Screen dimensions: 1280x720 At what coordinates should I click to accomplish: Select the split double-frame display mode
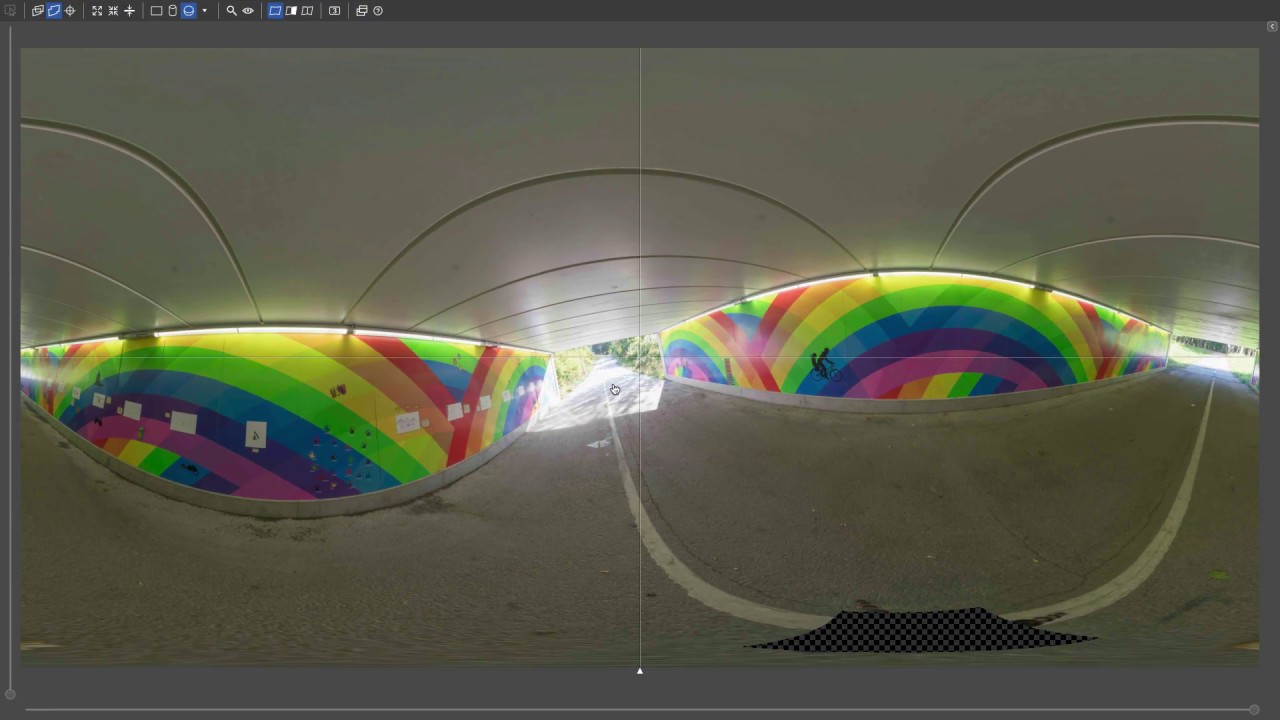pos(307,11)
